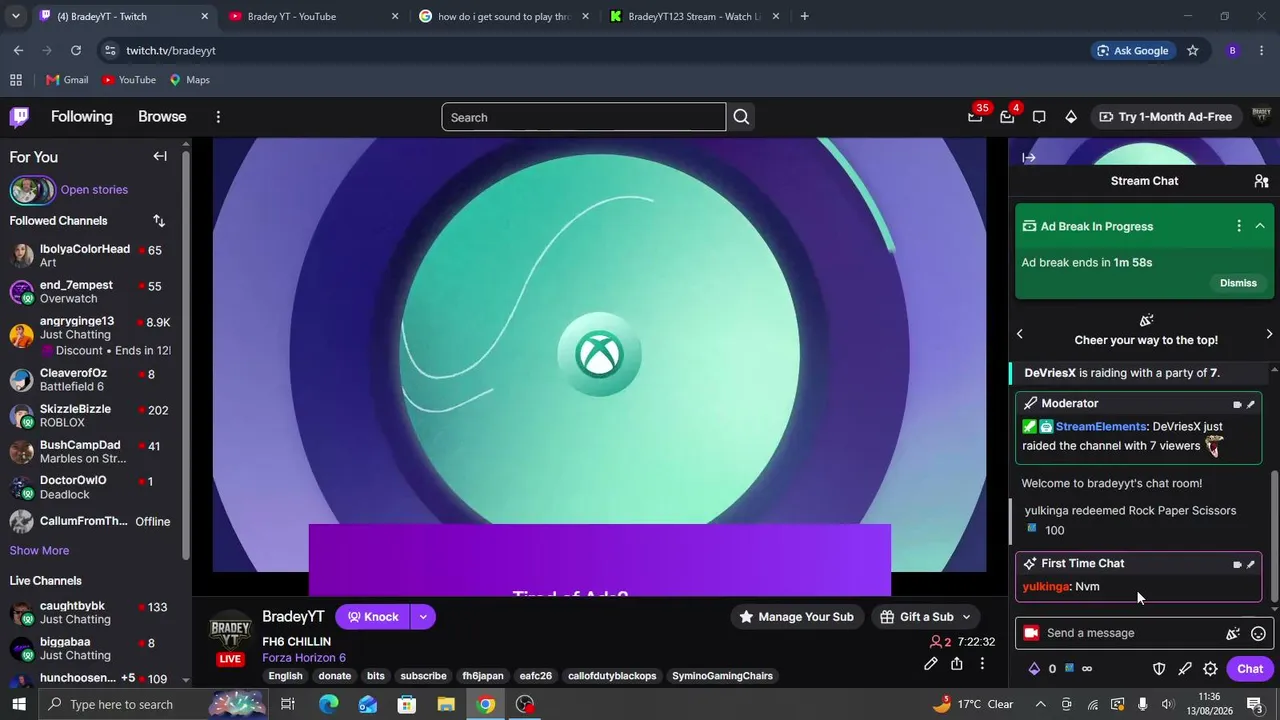Collapse the For You sidebar arrow
Viewport: 1280px width, 720px height.
click(160, 156)
